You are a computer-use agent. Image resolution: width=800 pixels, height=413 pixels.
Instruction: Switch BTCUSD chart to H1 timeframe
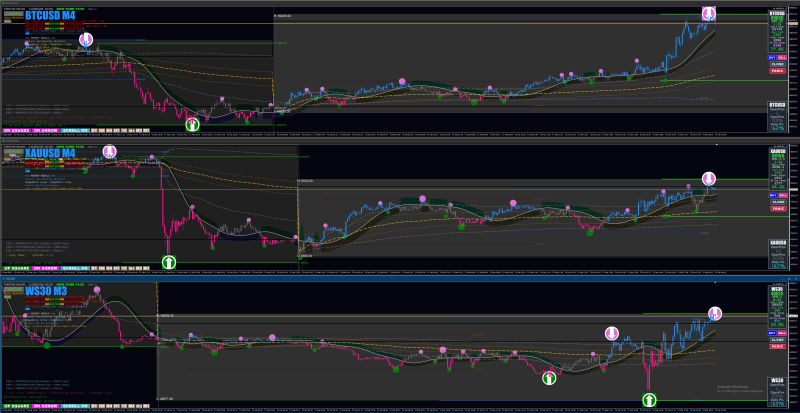tap(117, 131)
